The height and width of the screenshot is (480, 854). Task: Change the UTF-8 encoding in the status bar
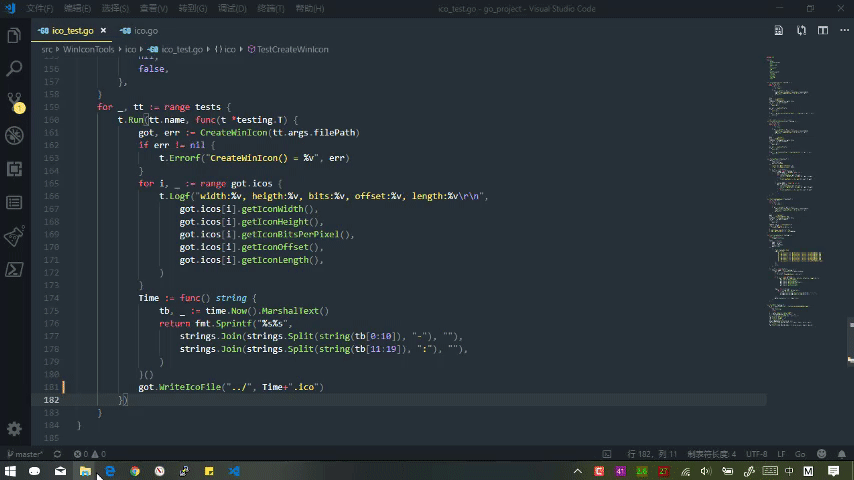coord(757,454)
